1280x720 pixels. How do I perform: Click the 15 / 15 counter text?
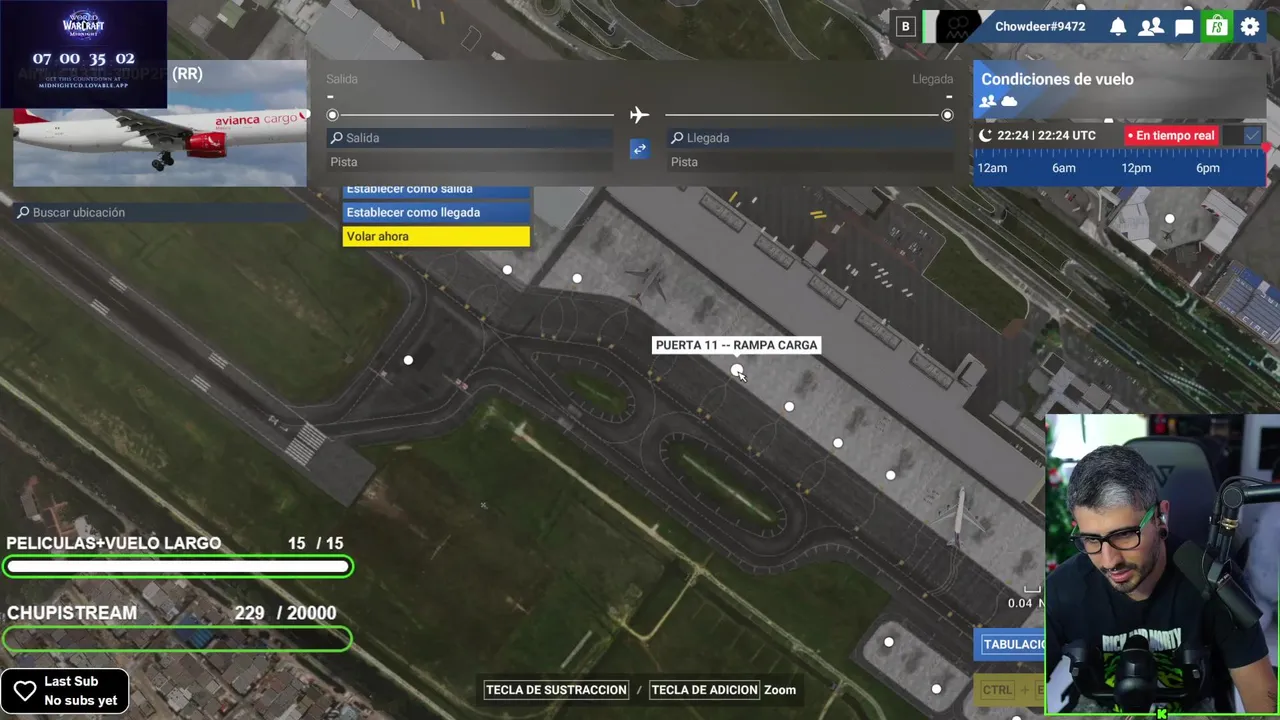click(315, 543)
